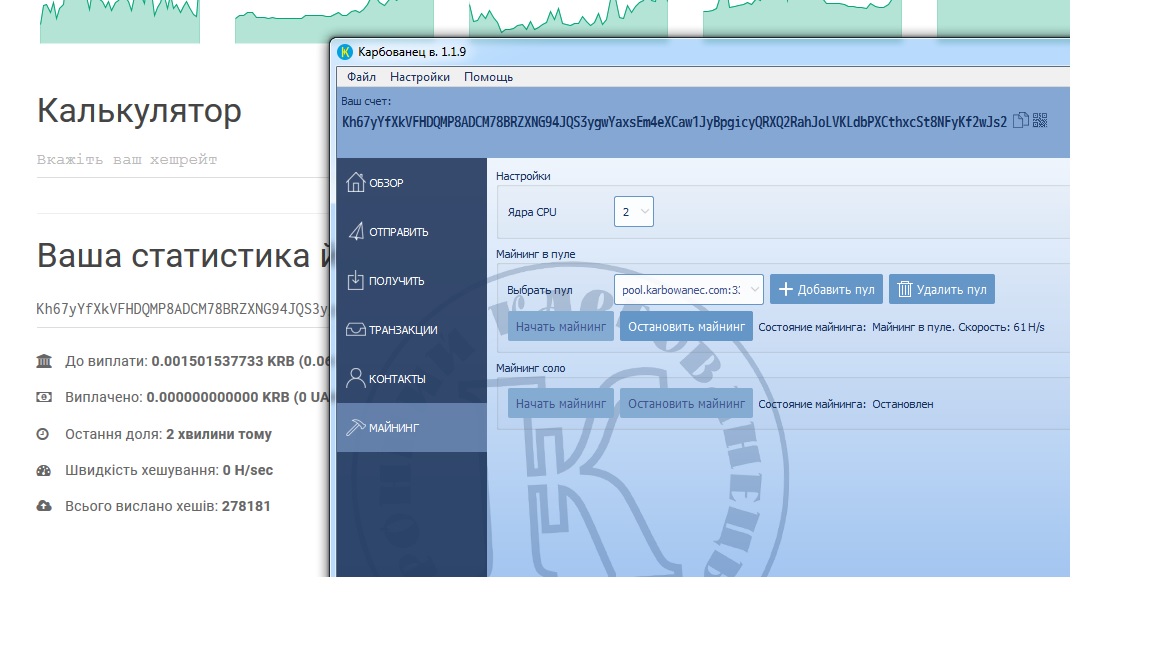Click Удалить пул button
This screenshot has width=1152, height=648.
tap(942, 289)
